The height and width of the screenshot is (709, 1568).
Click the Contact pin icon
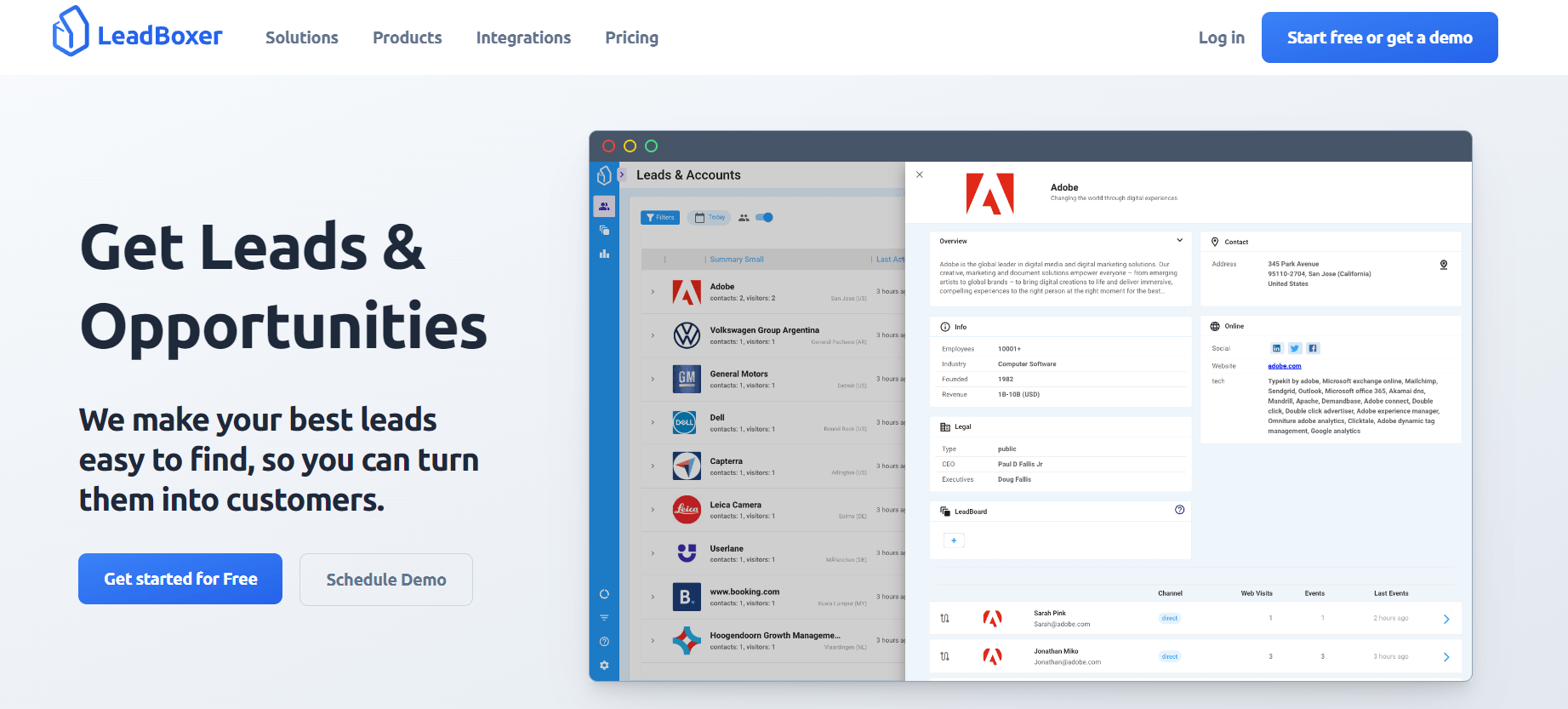point(1215,242)
